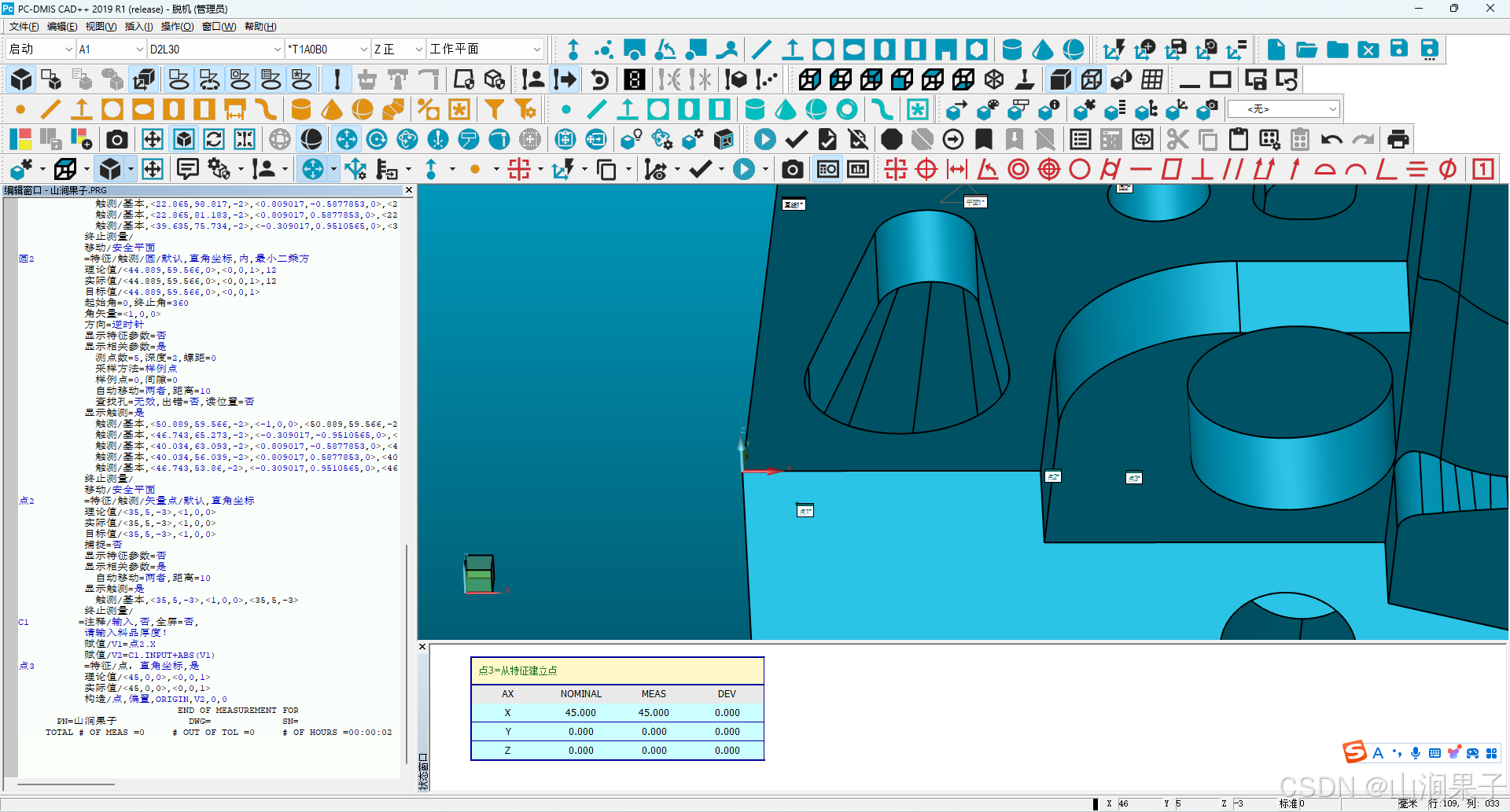
Task: Click the camera snapshot icon beside layout icons
Action: 117,140
